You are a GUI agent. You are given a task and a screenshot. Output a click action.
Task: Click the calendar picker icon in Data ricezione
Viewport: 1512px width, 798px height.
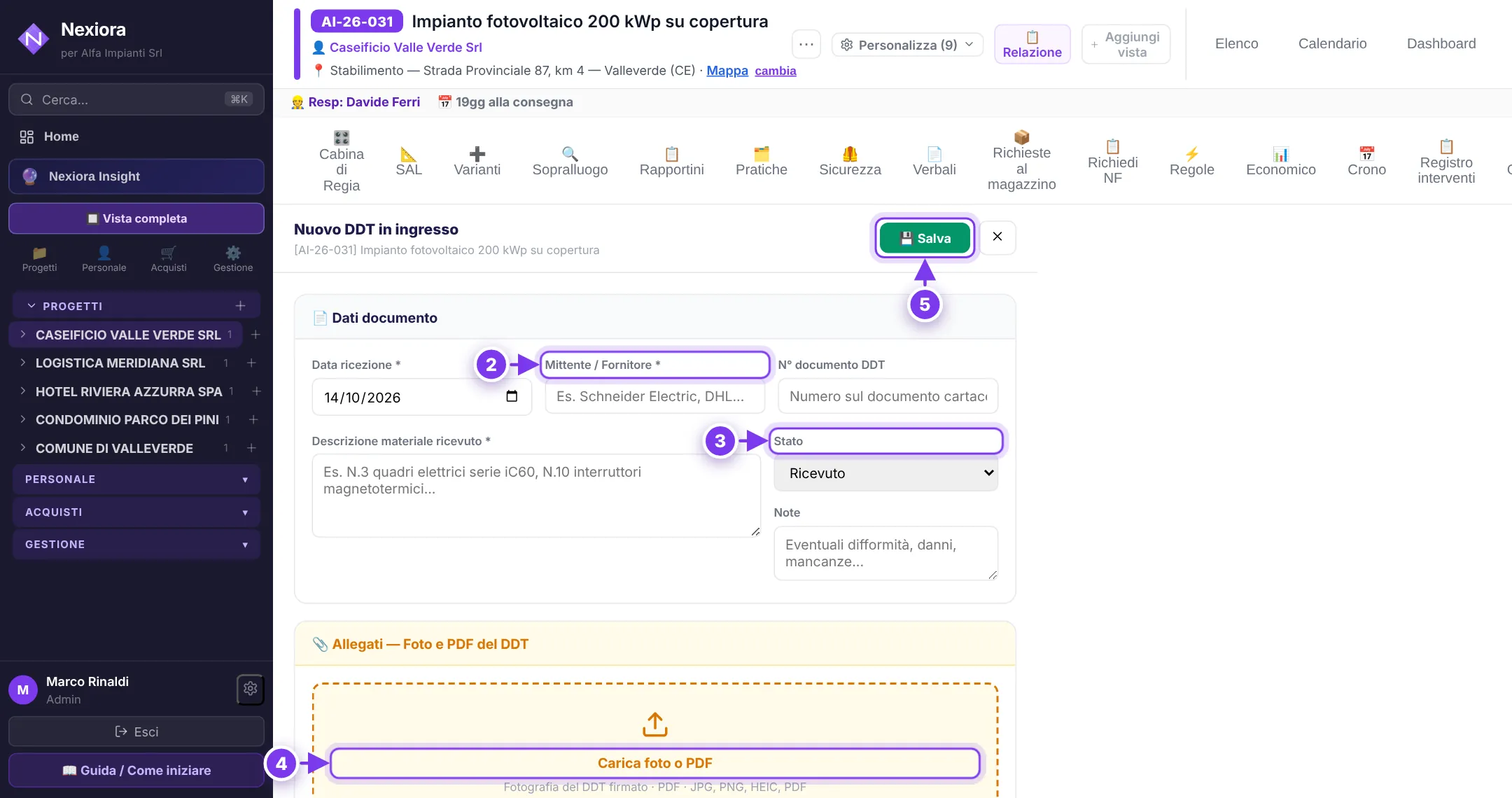click(512, 396)
